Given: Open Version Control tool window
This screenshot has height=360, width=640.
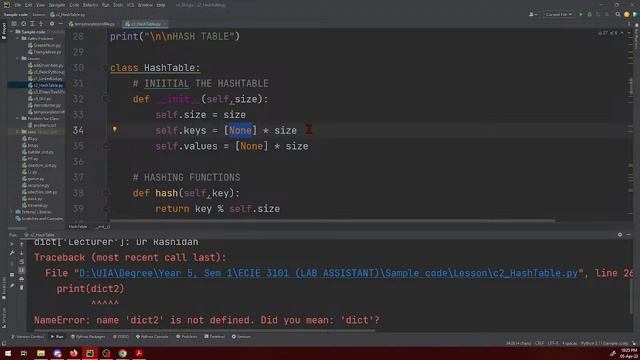Looking at the screenshot, I should pos(27,337).
